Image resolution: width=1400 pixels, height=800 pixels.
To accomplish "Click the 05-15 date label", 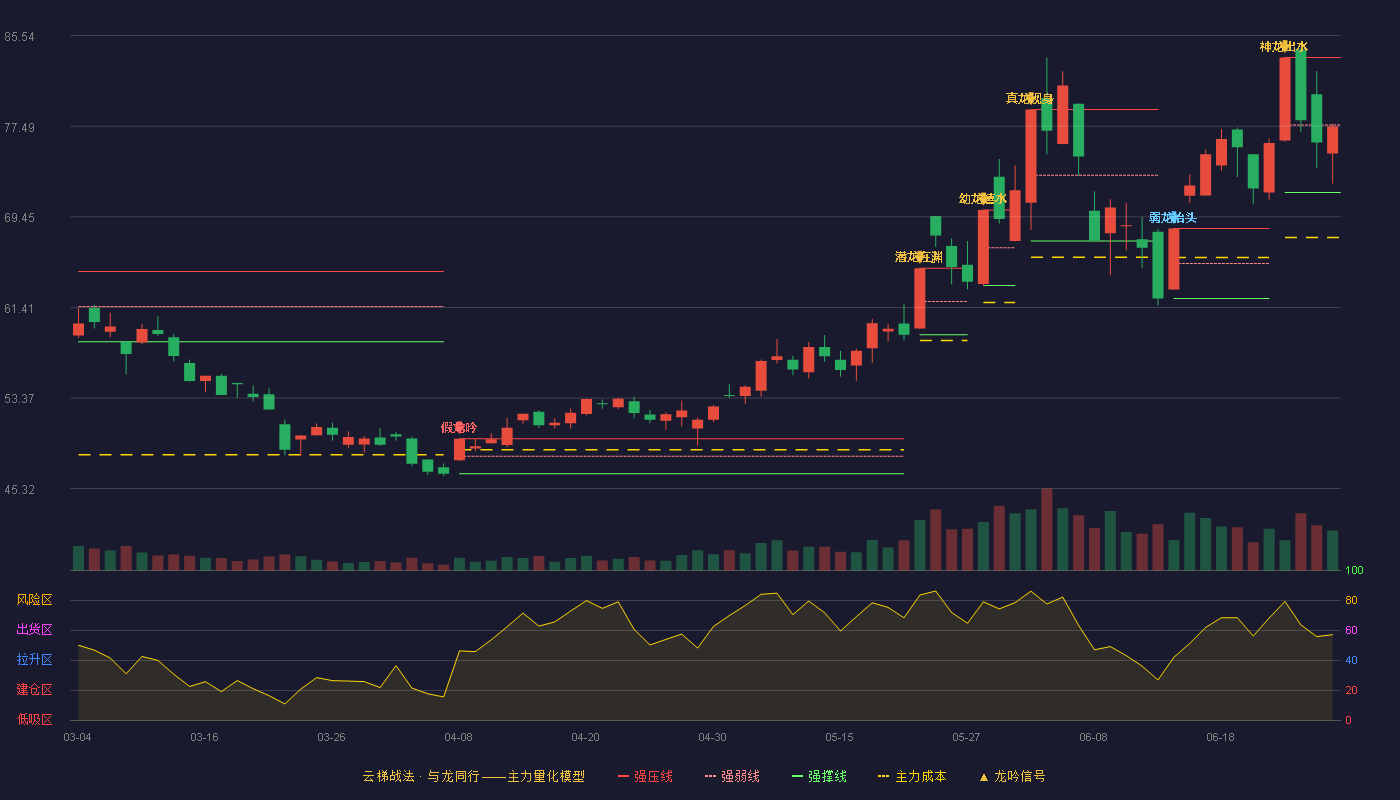I will click(839, 737).
